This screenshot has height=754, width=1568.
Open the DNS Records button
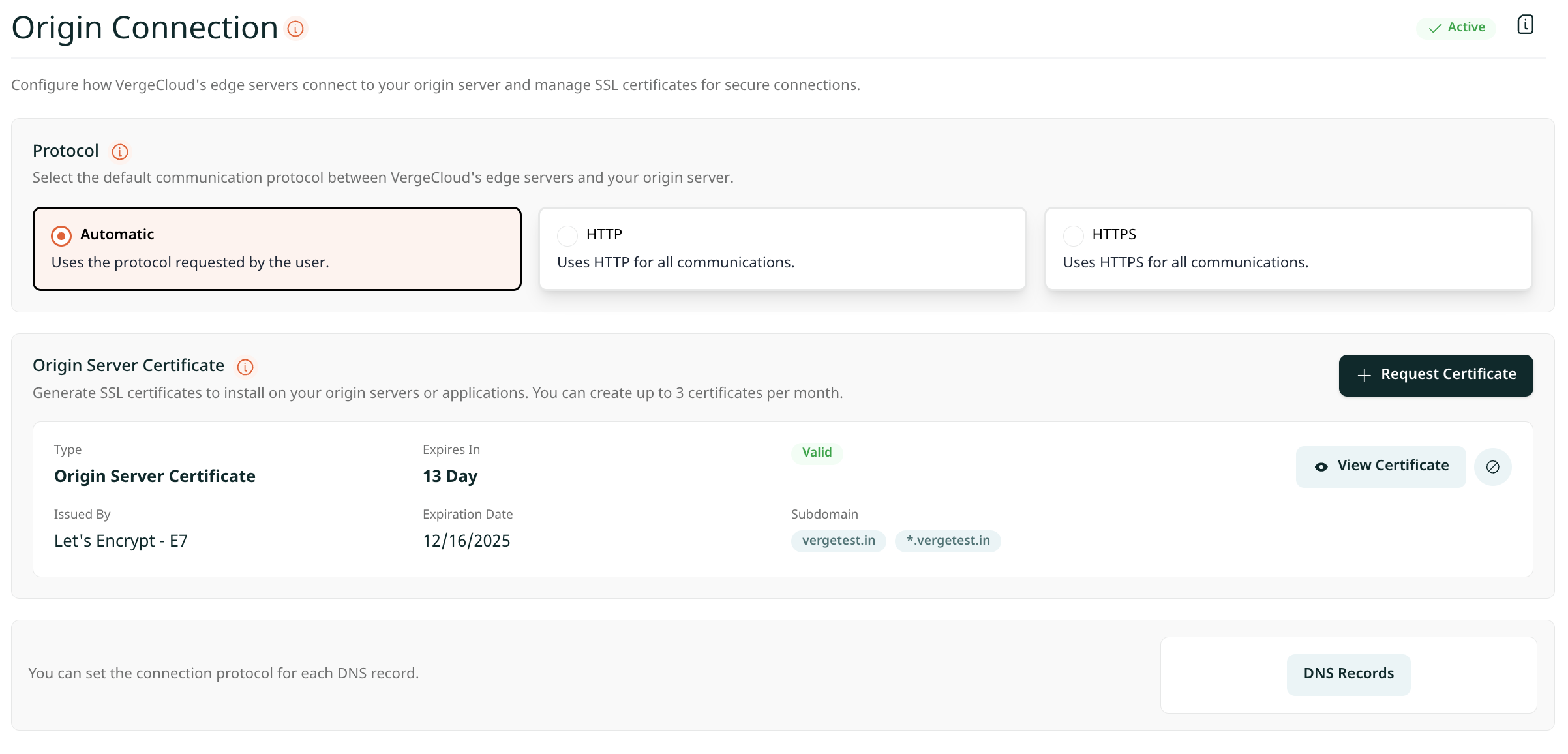tap(1348, 674)
